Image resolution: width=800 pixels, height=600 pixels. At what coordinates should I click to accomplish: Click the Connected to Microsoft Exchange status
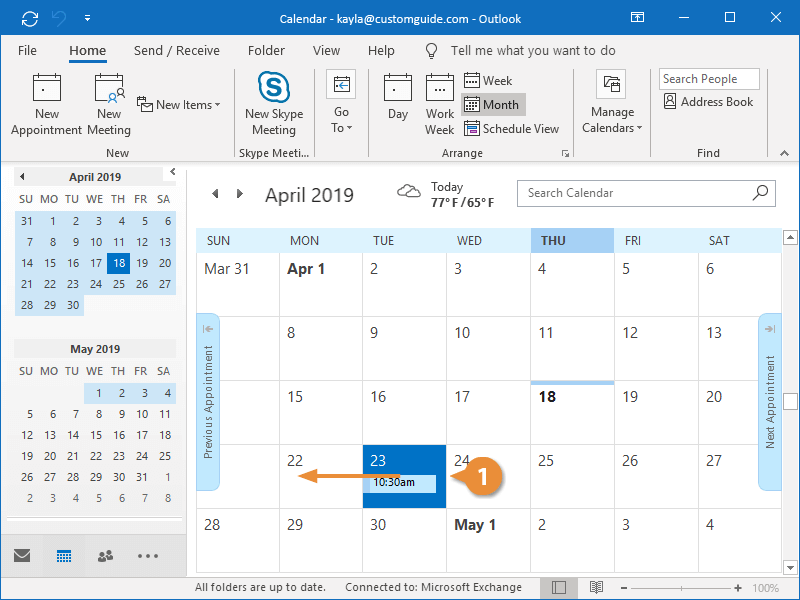(x=433, y=587)
